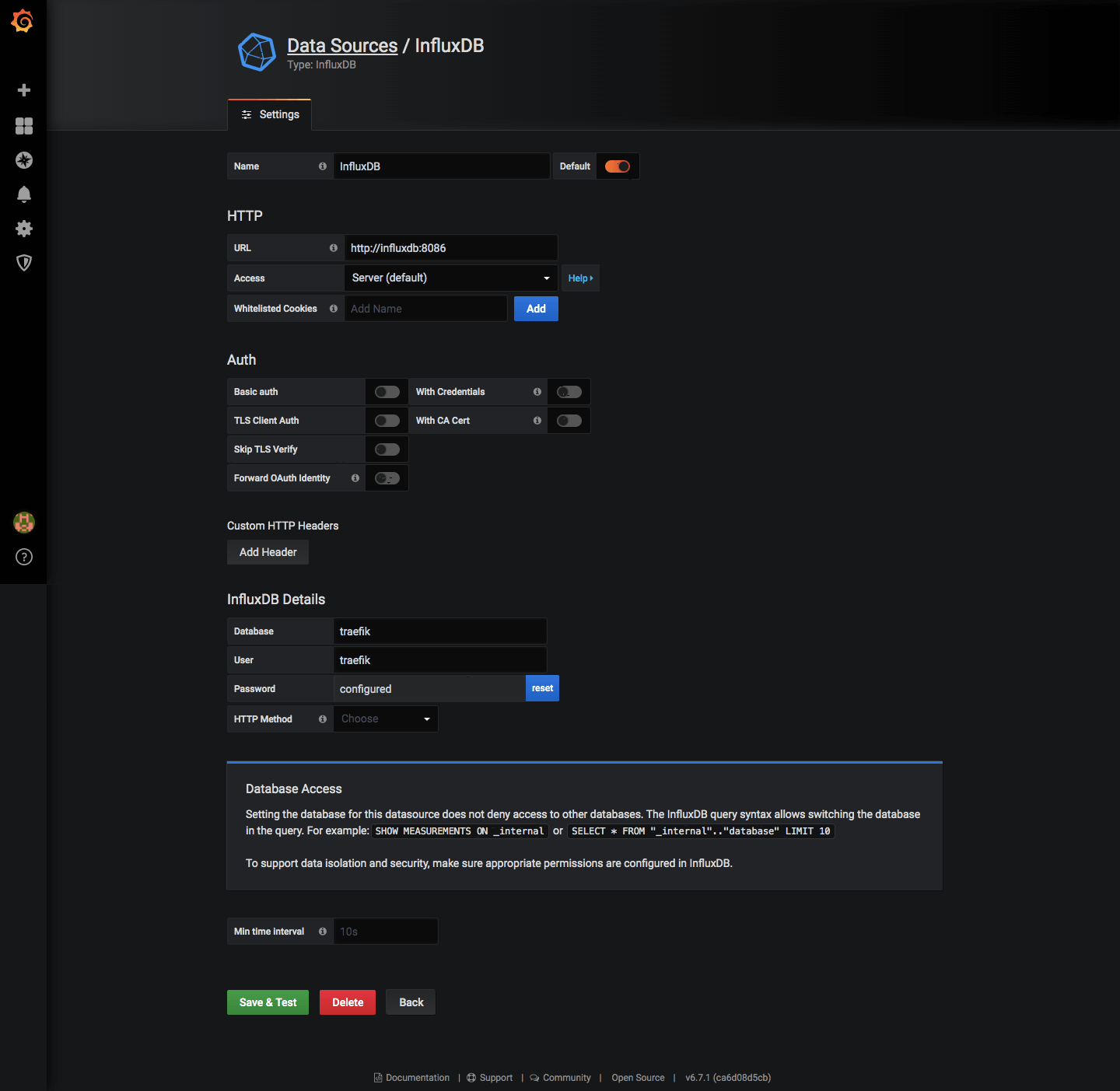Show info tooltip for Whitelisted Cookies
This screenshot has height=1091, width=1120.
[334, 309]
